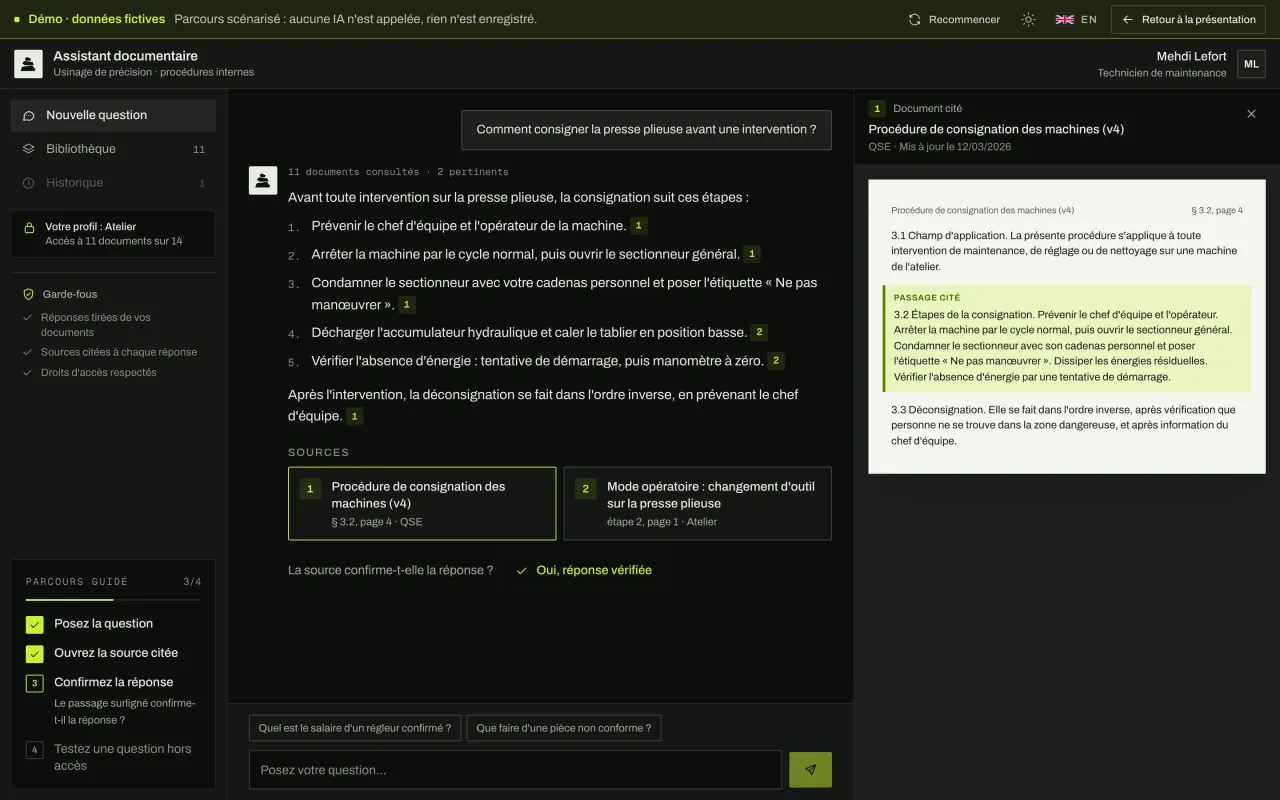
Task: Click the checked 'Ouvrez la source citée' box
Action: point(35,654)
